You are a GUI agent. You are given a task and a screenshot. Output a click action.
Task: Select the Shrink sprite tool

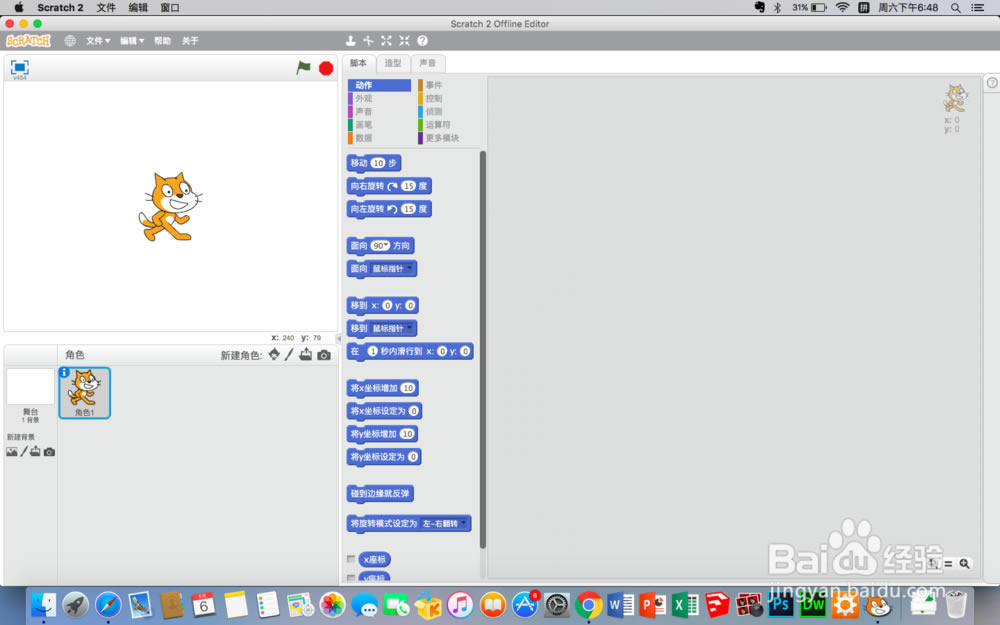coord(404,41)
